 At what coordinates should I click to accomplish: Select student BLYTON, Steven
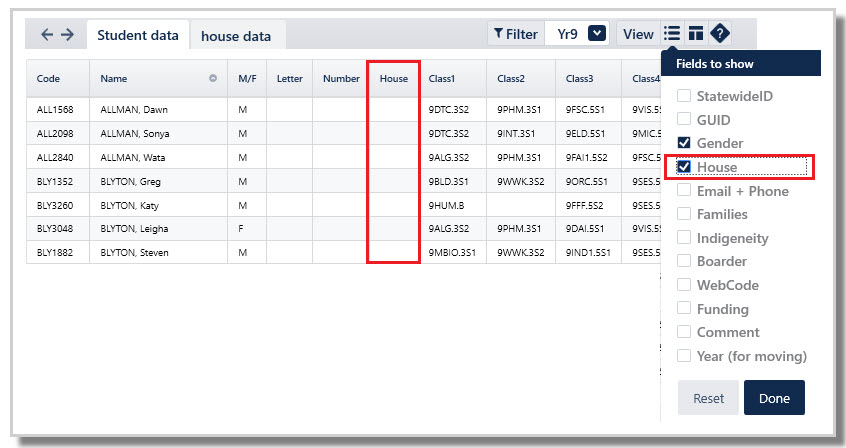pyautogui.click(x=134, y=252)
